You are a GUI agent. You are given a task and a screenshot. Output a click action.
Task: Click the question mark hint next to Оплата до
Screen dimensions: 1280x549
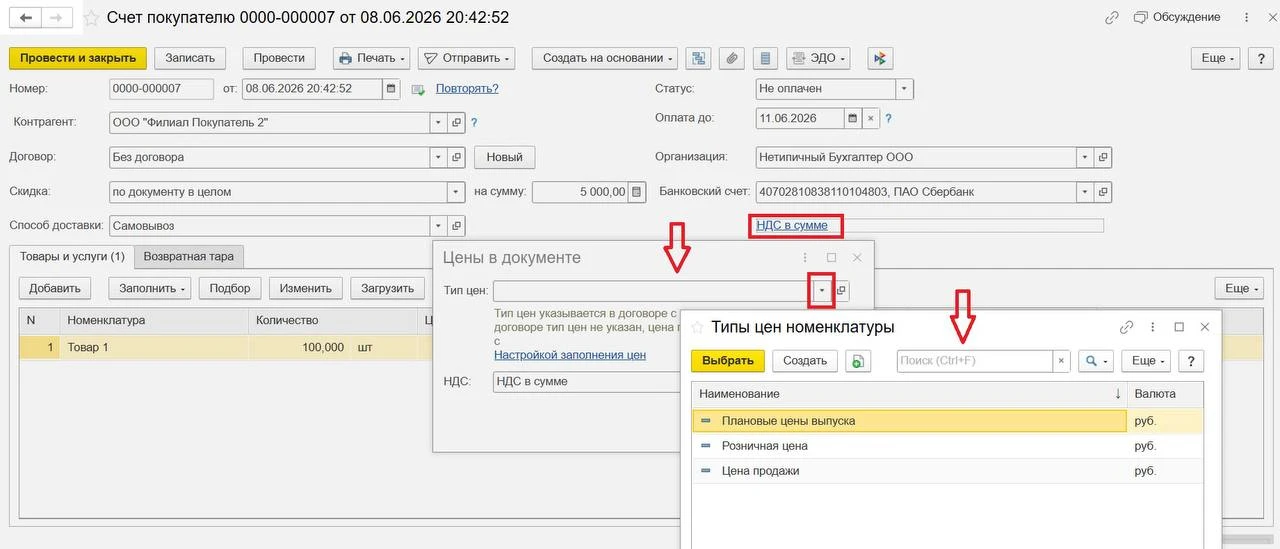[x=888, y=118]
